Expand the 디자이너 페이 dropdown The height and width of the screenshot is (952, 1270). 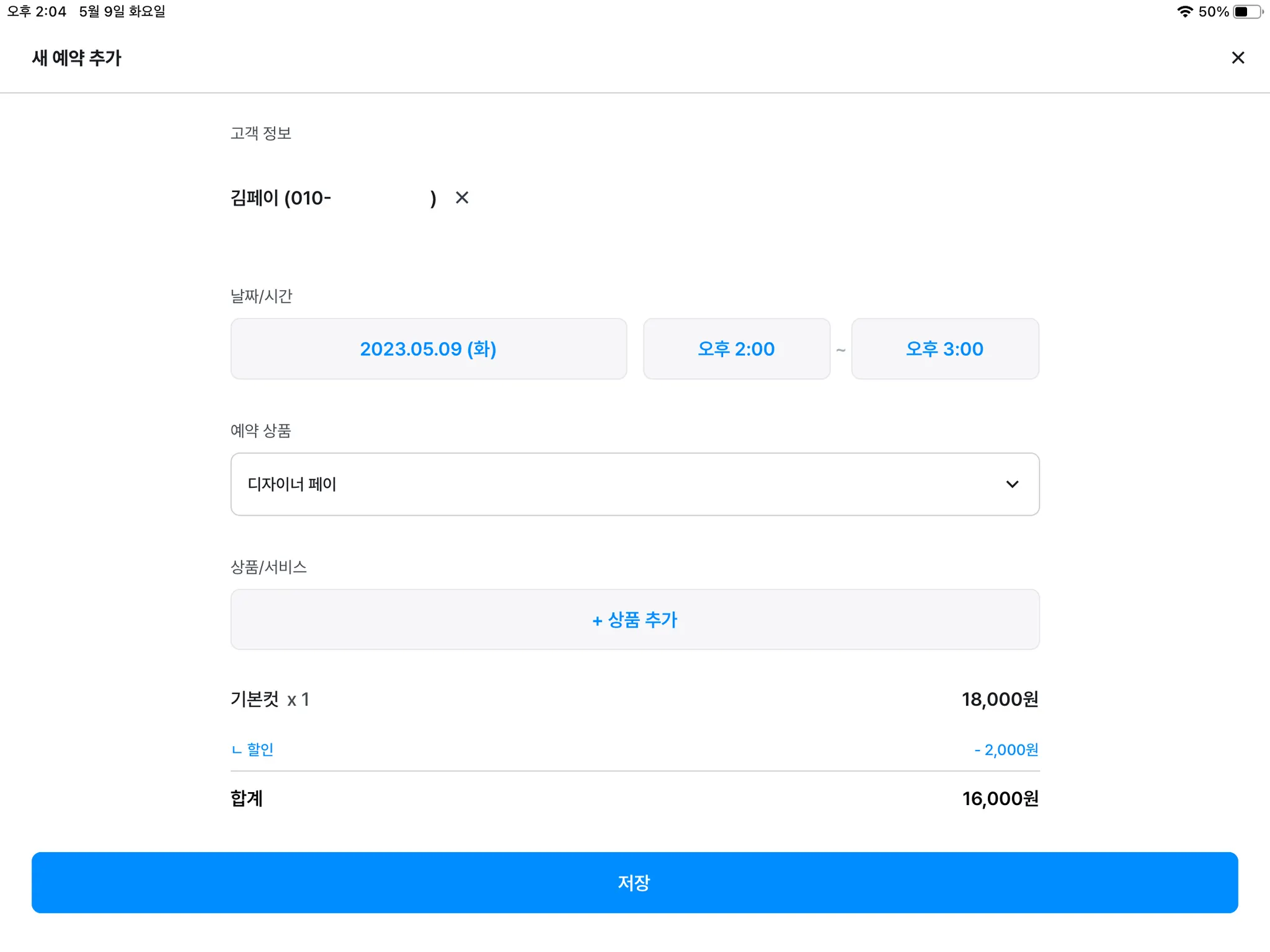tap(620, 484)
